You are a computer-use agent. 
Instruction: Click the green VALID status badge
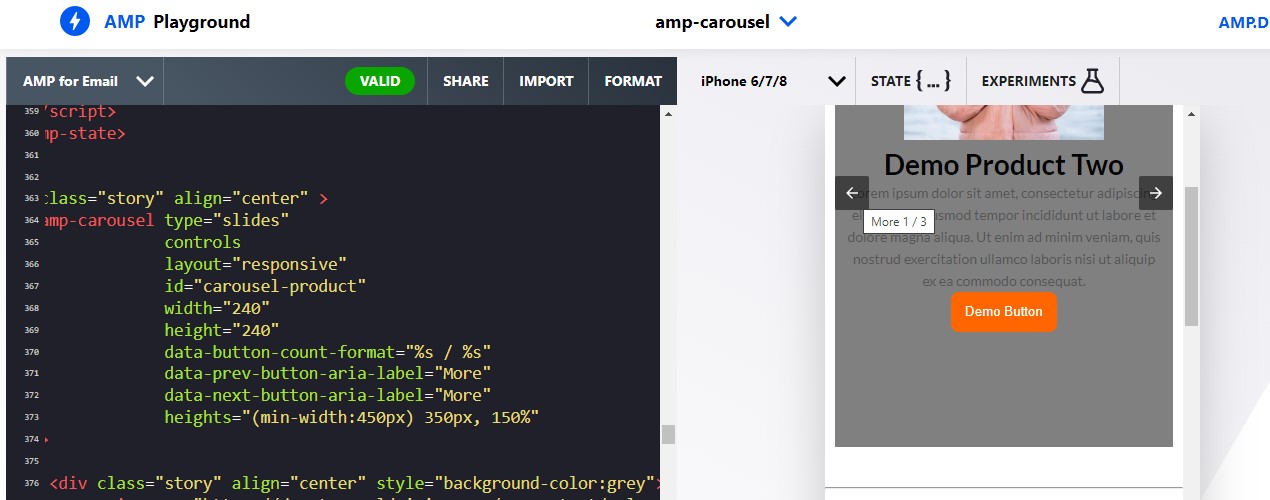[x=380, y=81]
